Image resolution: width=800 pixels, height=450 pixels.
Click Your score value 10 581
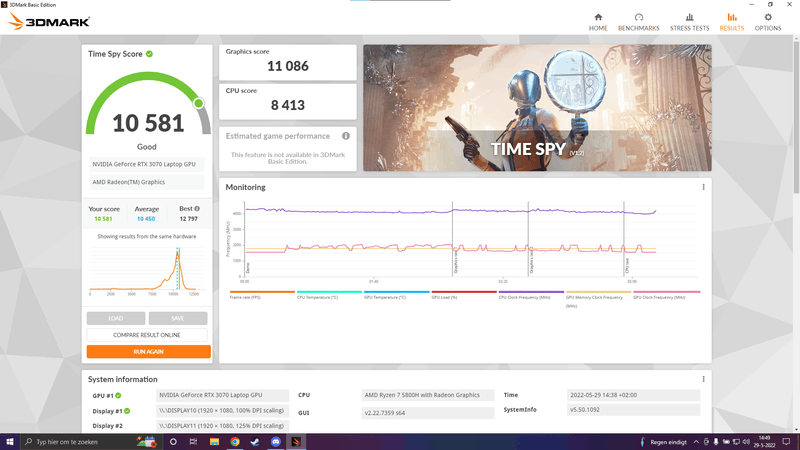coord(103,219)
